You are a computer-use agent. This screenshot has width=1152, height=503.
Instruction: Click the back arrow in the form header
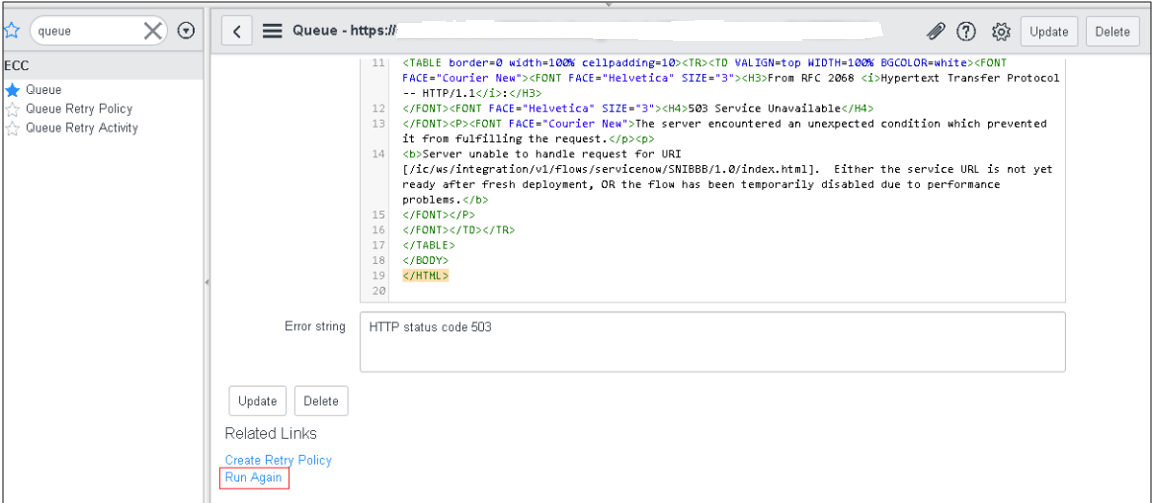pos(237,31)
